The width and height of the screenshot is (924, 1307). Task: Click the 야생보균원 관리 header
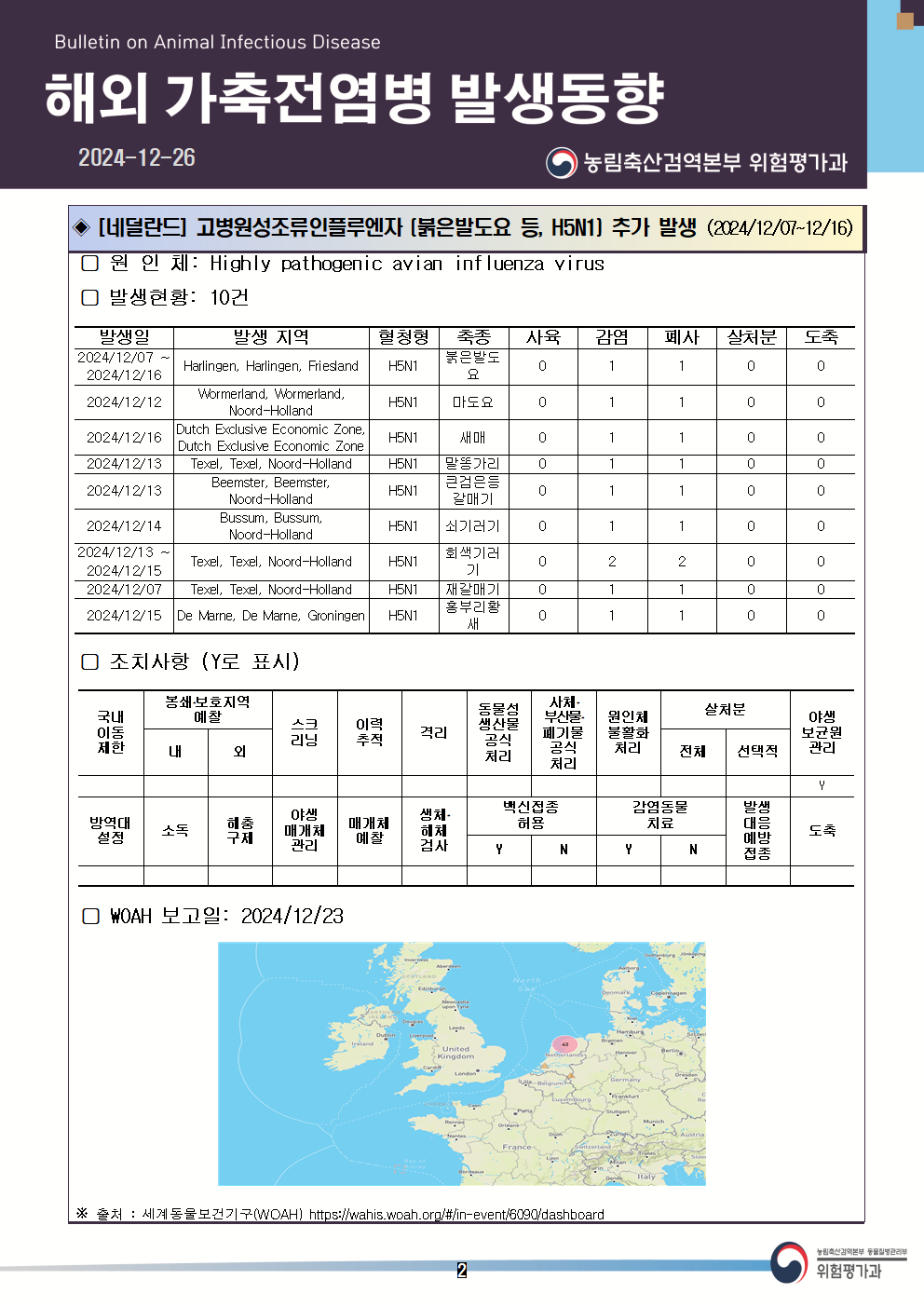(822, 732)
